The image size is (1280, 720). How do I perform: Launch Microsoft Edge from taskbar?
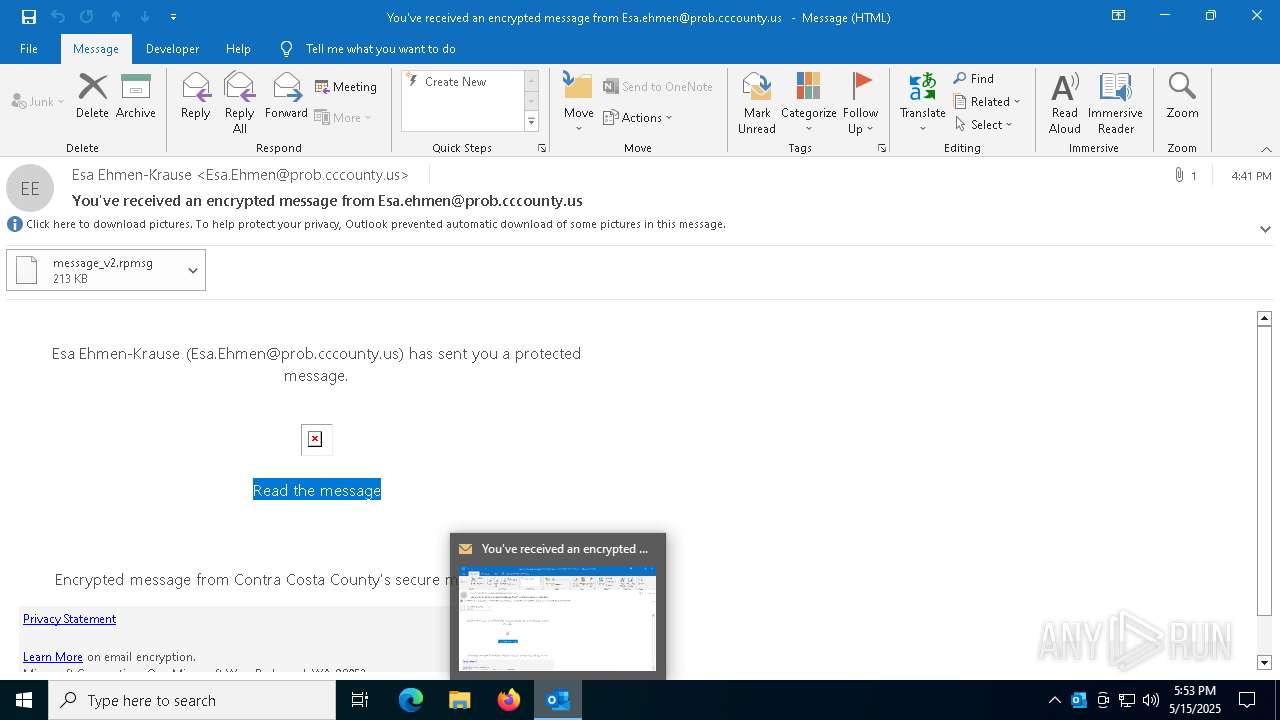[411, 700]
